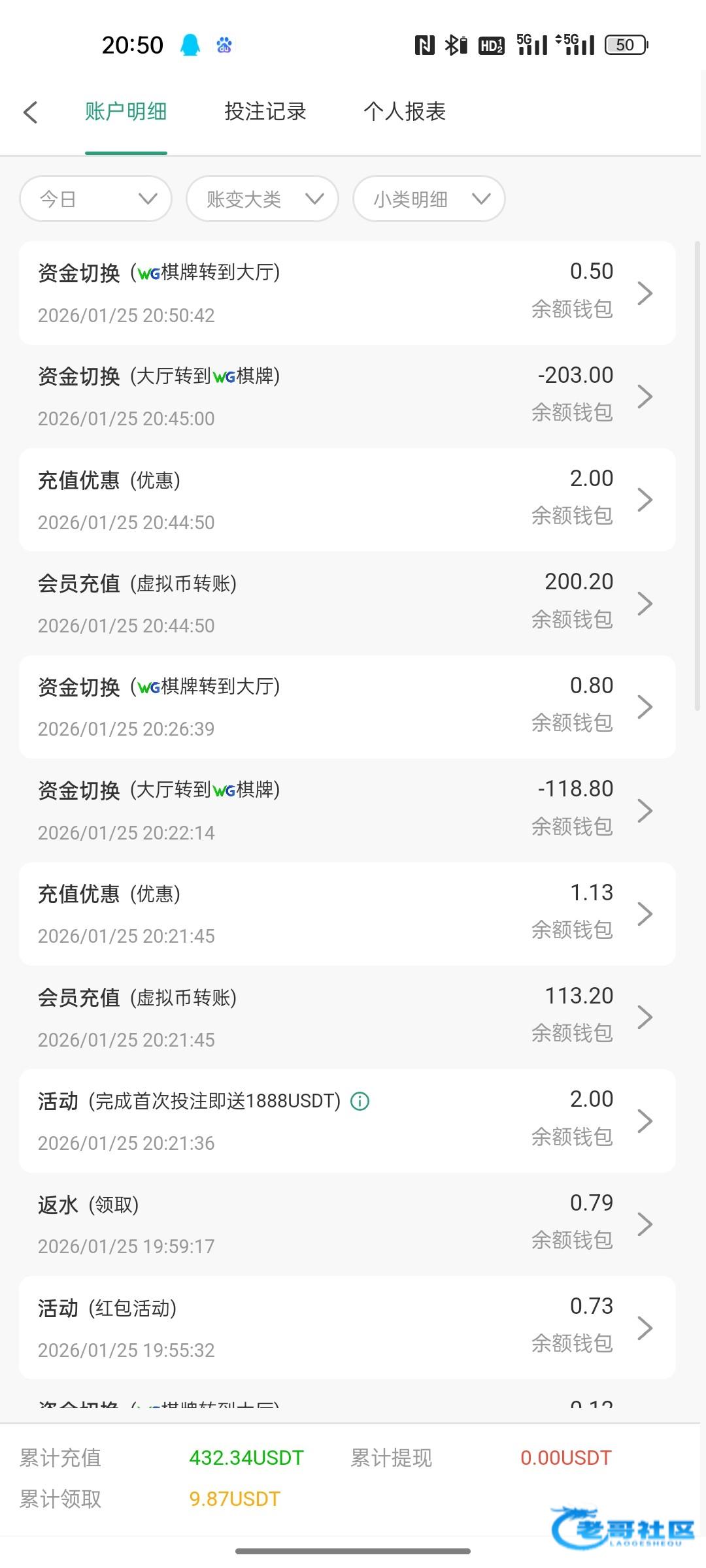Tap the battery indicator icon
This screenshot has height=1568, width=706.
(x=626, y=45)
